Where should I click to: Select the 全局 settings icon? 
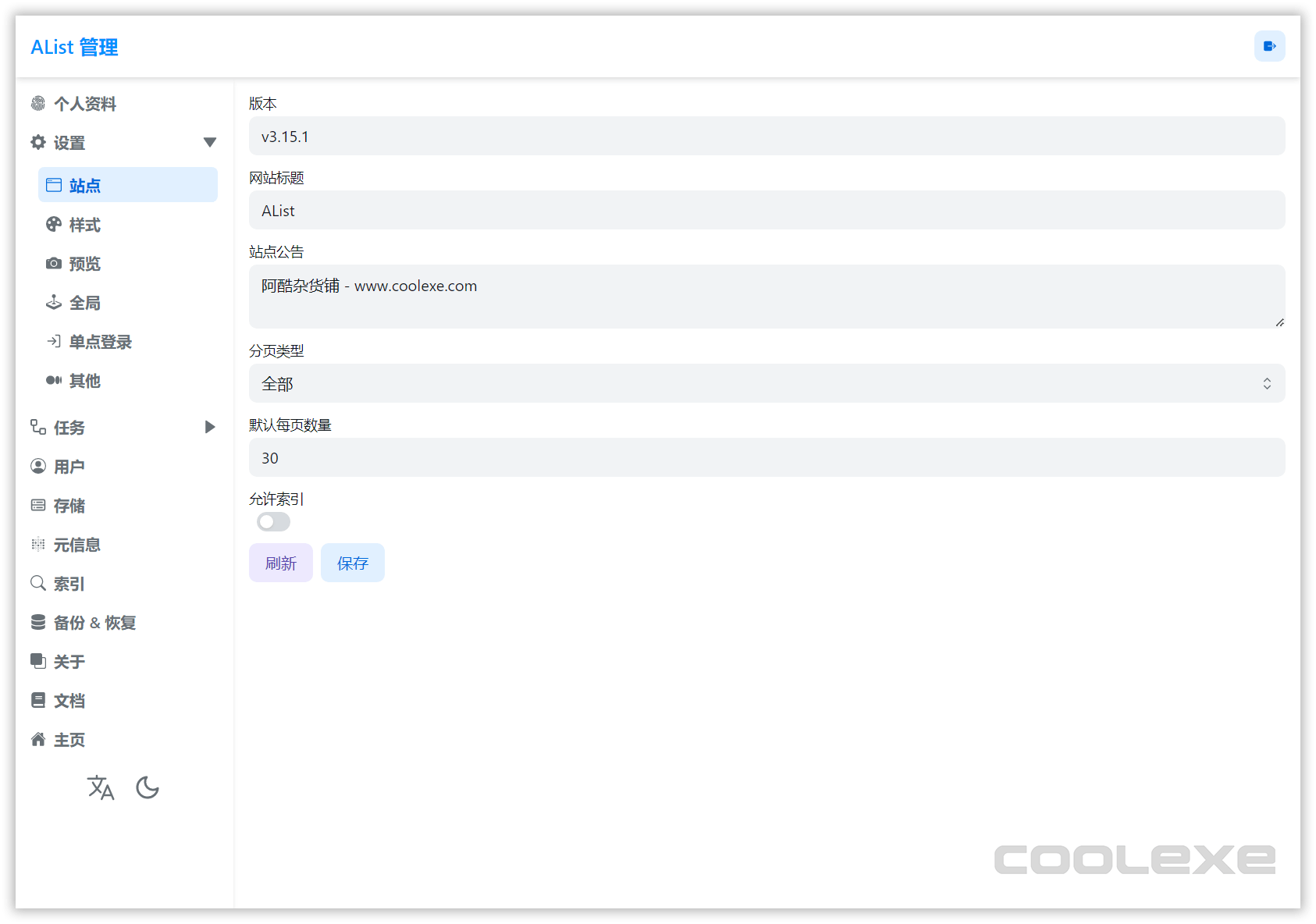tap(53, 303)
